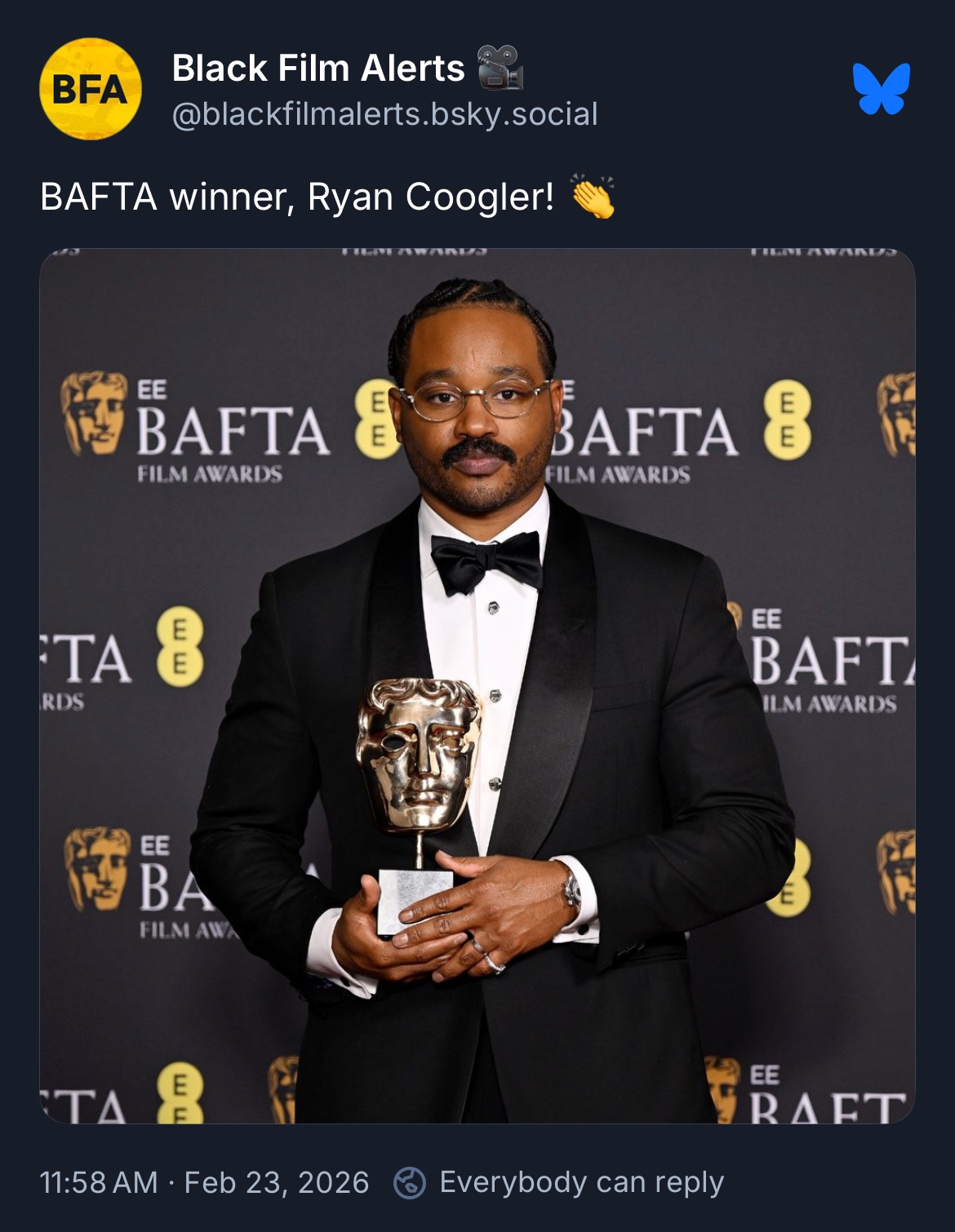The image size is (955, 1232).
Task: Click the reply-permissions globe icon
Action: 410,1182
